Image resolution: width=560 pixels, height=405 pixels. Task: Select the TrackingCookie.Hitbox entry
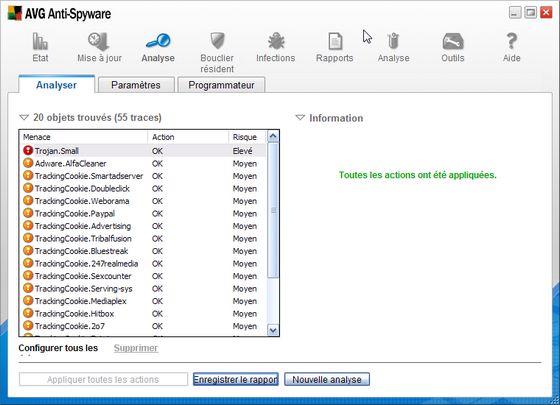point(74,314)
